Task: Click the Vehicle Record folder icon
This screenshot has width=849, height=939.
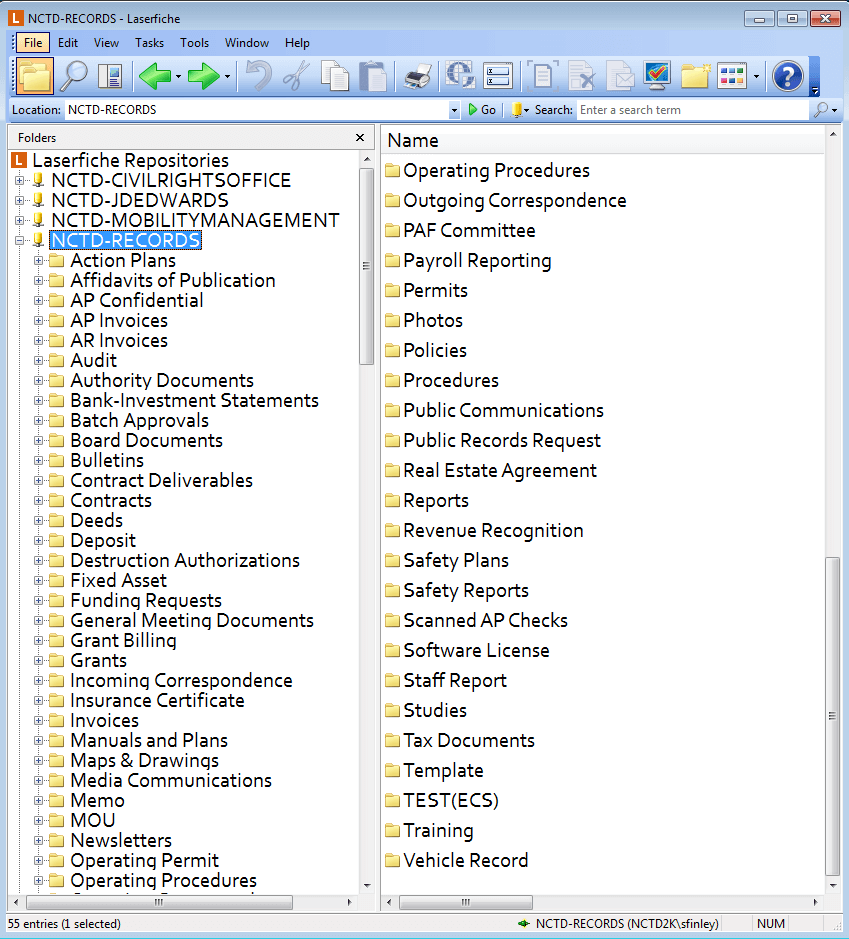Action: [x=392, y=861]
